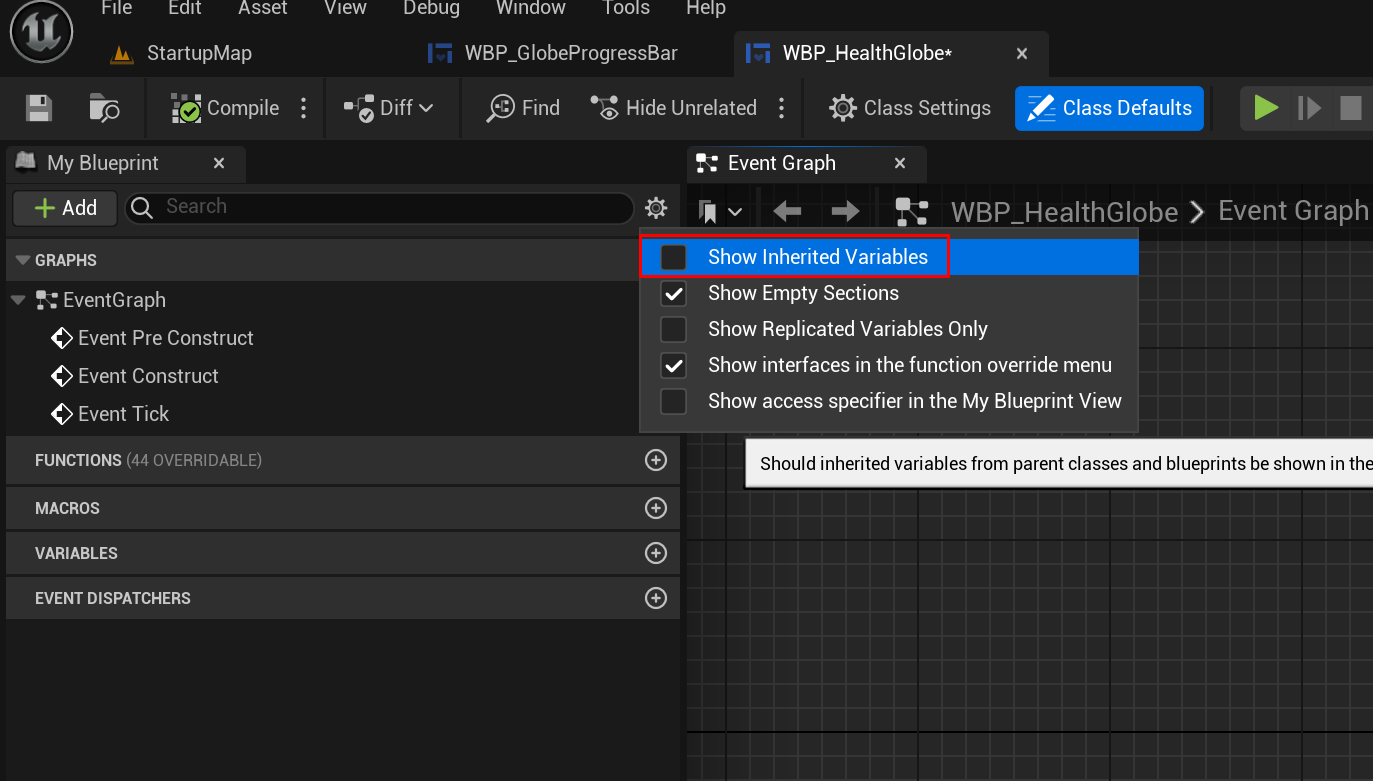Add a new variable with plus icon
Image resolution: width=1373 pixels, height=781 pixels.
tap(656, 553)
